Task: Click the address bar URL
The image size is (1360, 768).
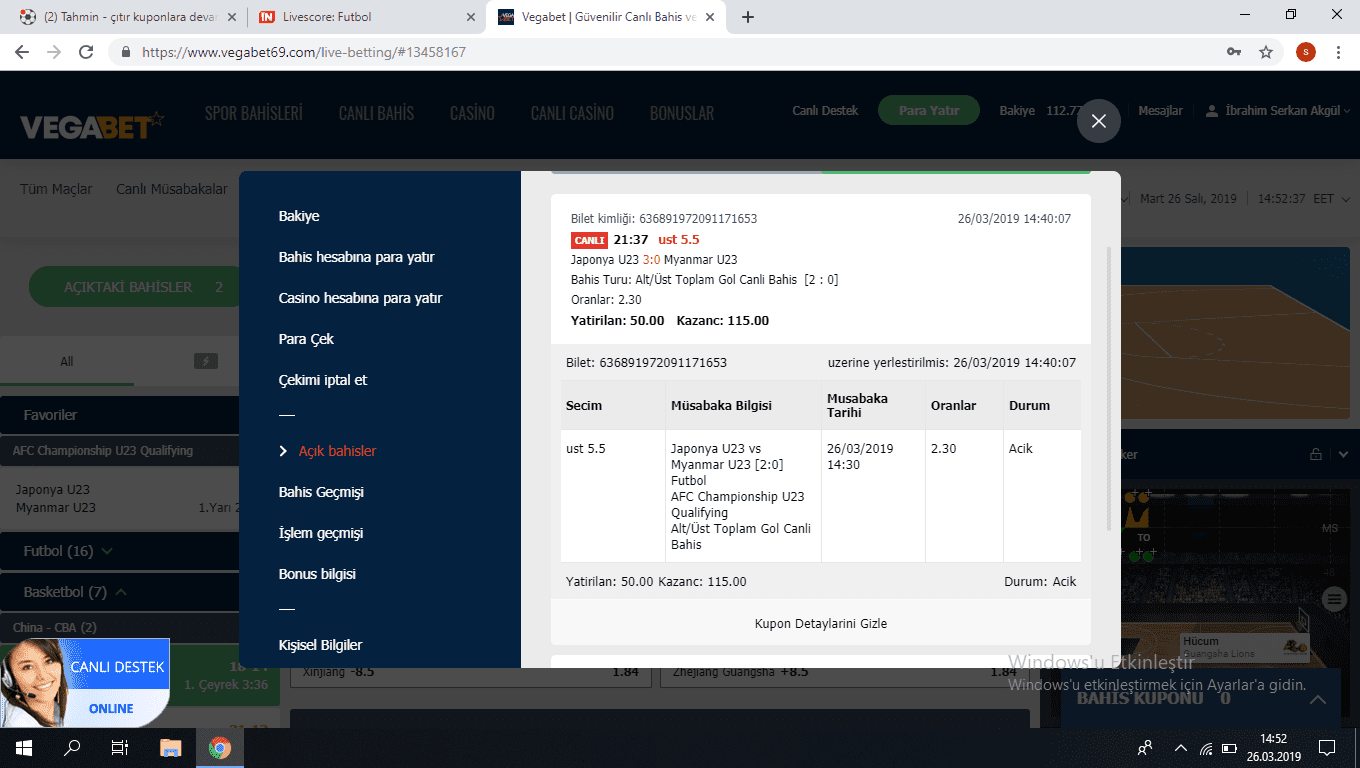Action: point(304,52)
